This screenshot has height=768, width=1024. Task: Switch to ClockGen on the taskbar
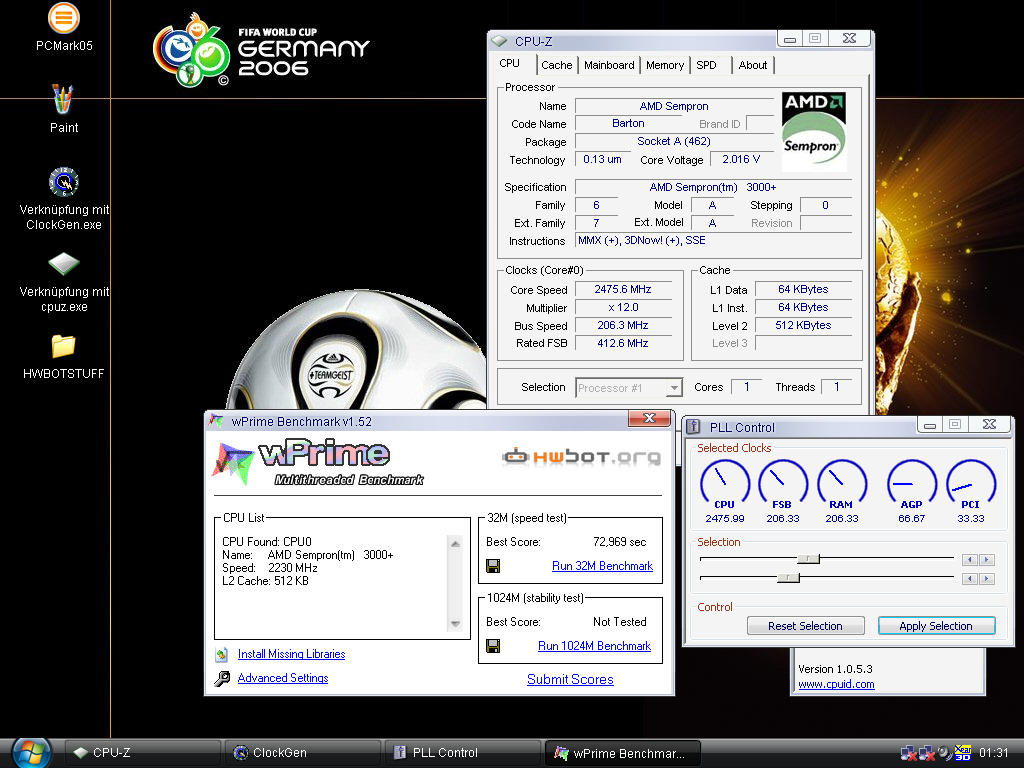point(302,753)
